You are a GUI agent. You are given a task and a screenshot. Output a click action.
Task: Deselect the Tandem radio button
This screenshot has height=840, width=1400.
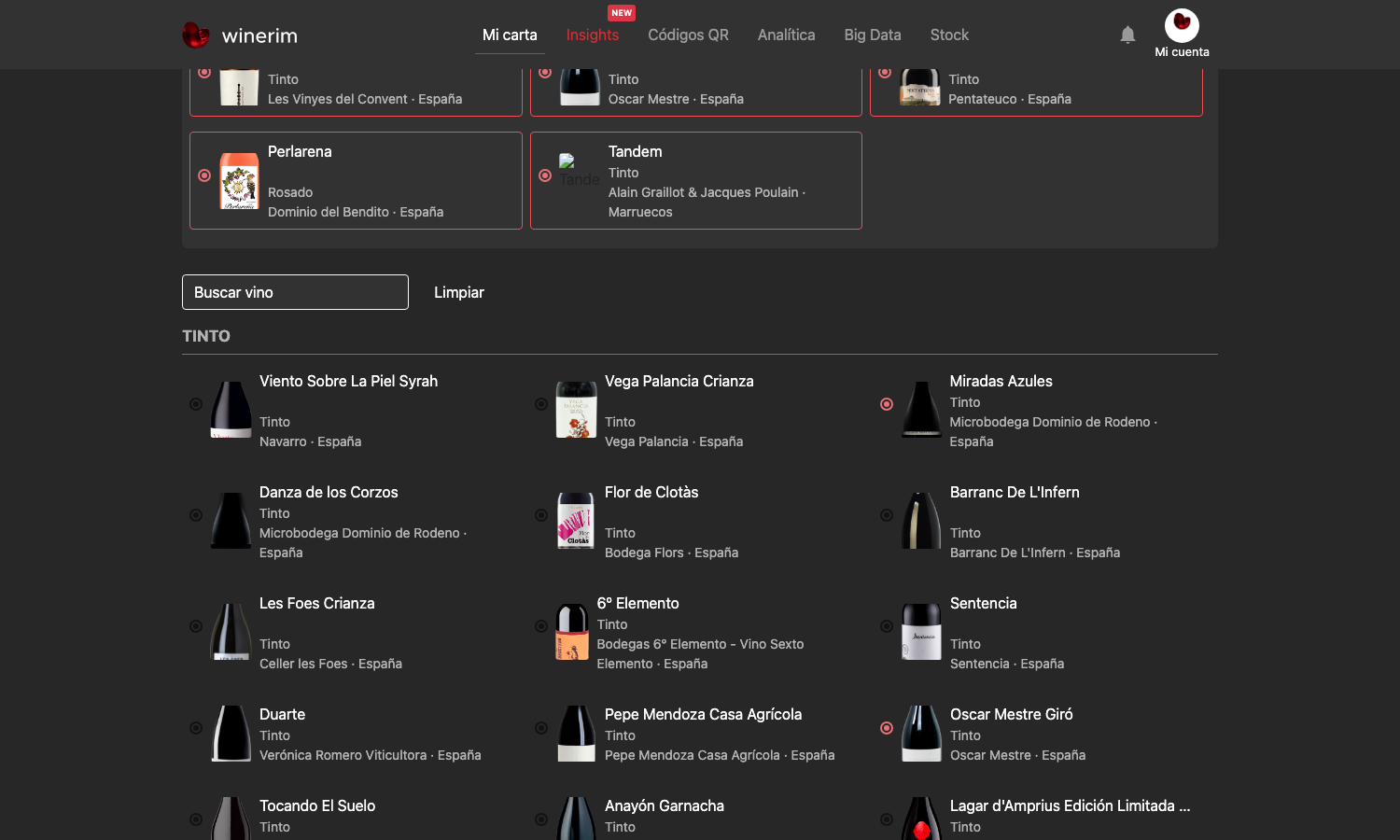tap(545, 175)
